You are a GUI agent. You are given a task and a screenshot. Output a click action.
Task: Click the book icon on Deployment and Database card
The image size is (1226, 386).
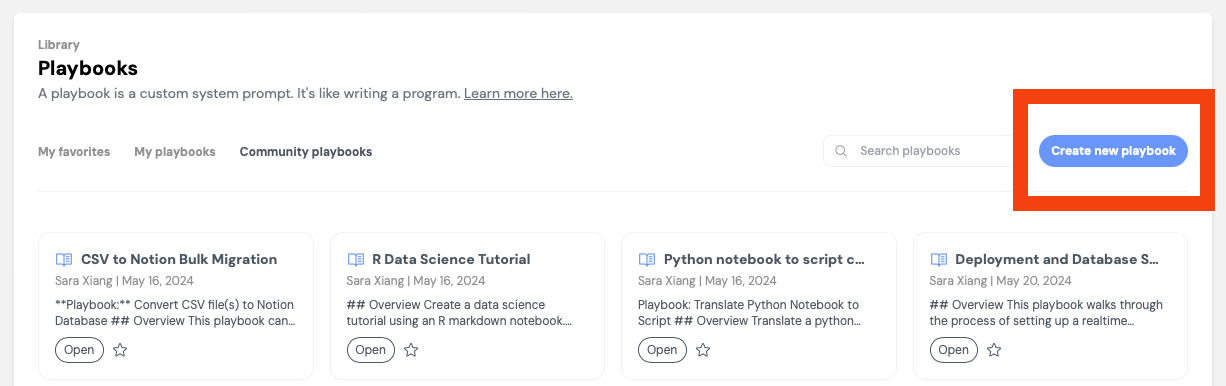(939, 259)
